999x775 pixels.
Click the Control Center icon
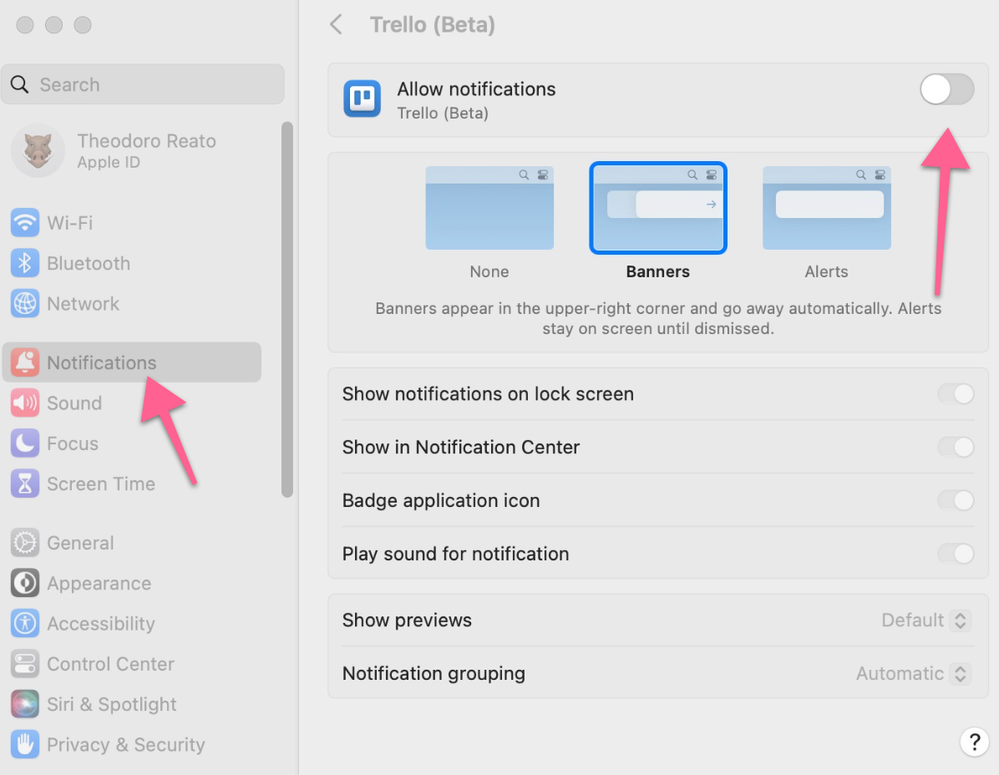tap(25, 663)
